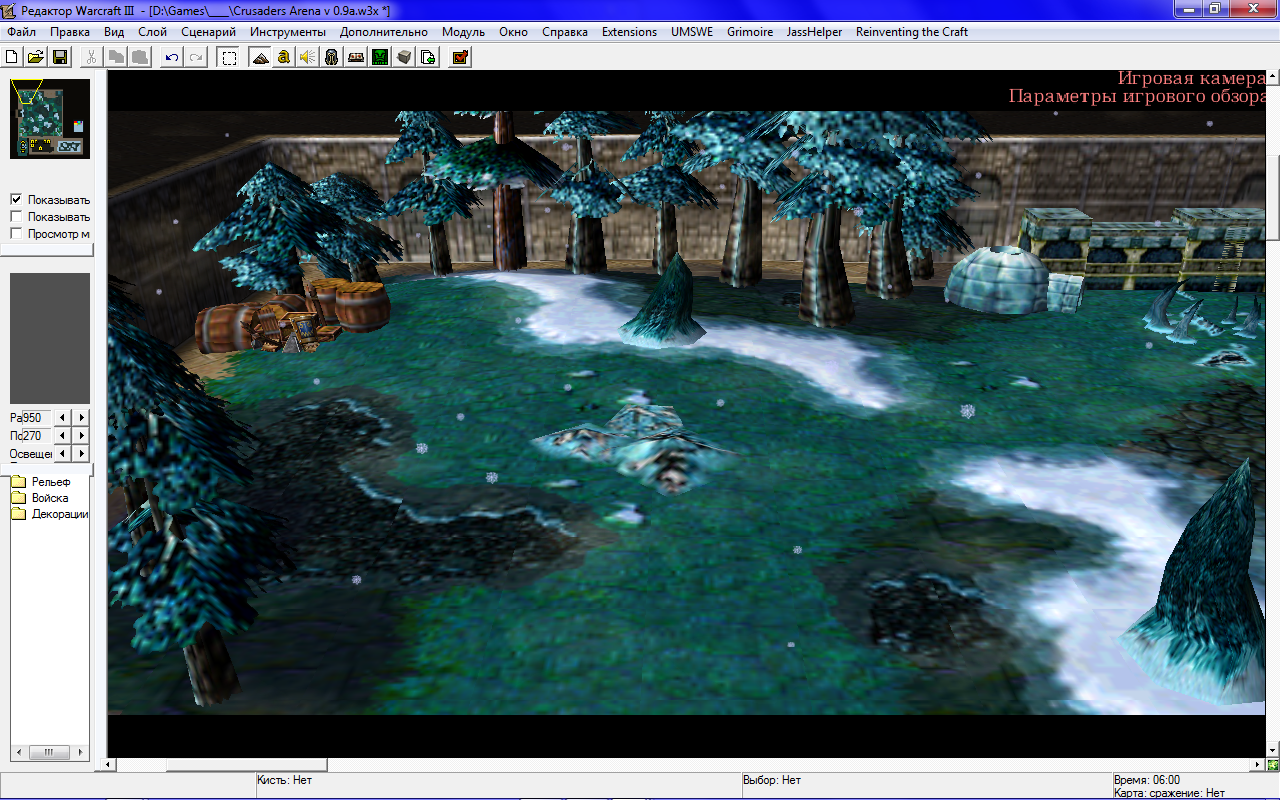The image size is (1280, 800).
Task: Tick the unchecked Показывать checkbox
Action: (16, 216)
